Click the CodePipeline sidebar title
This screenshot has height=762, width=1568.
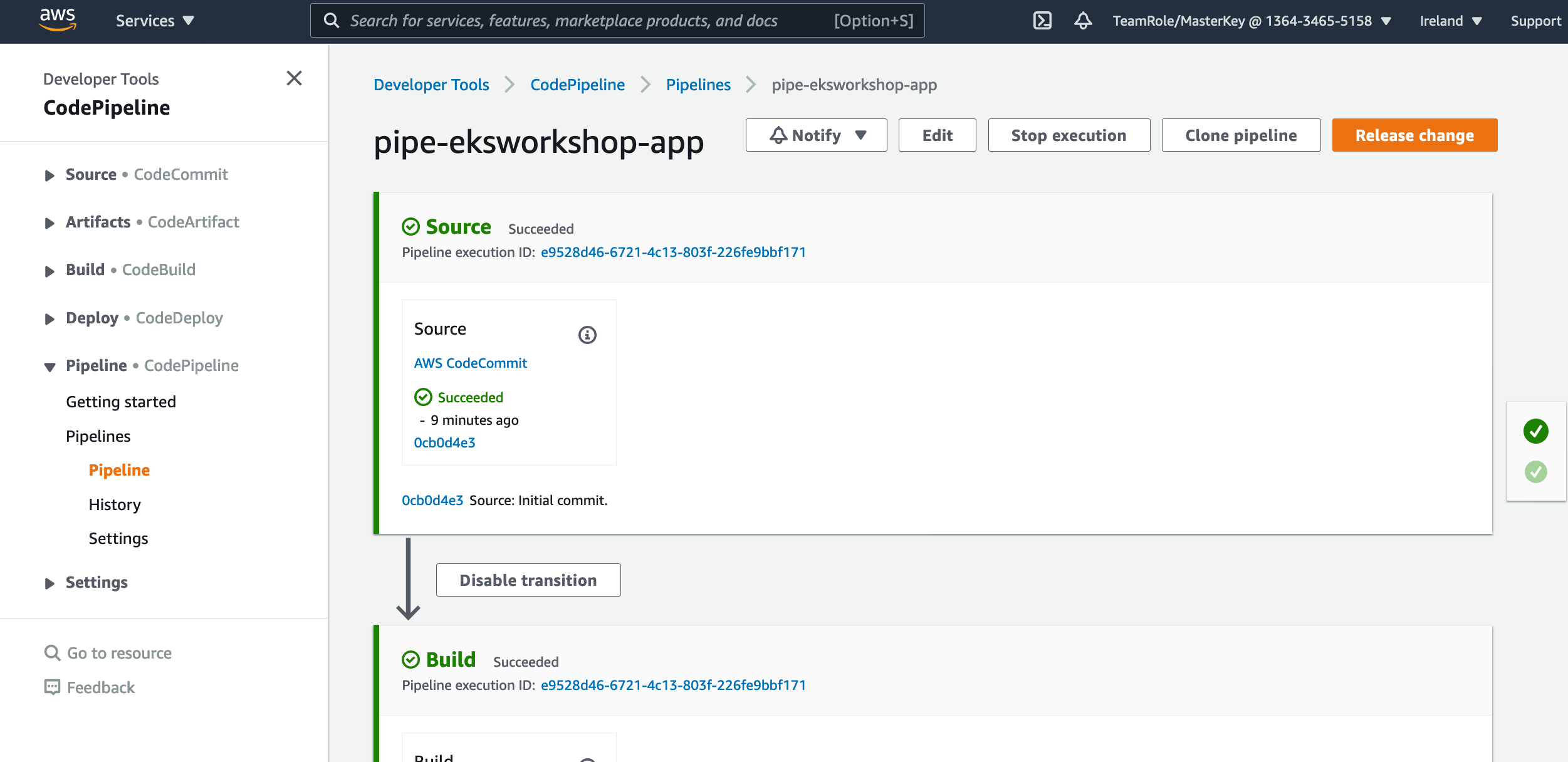point(107,108)
